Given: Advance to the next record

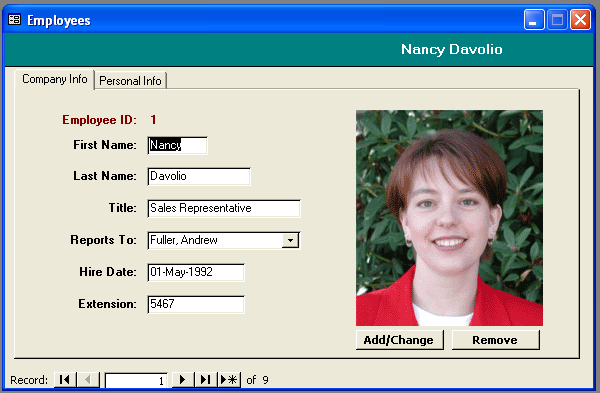Looking at the screenshot, I should 183,380.
